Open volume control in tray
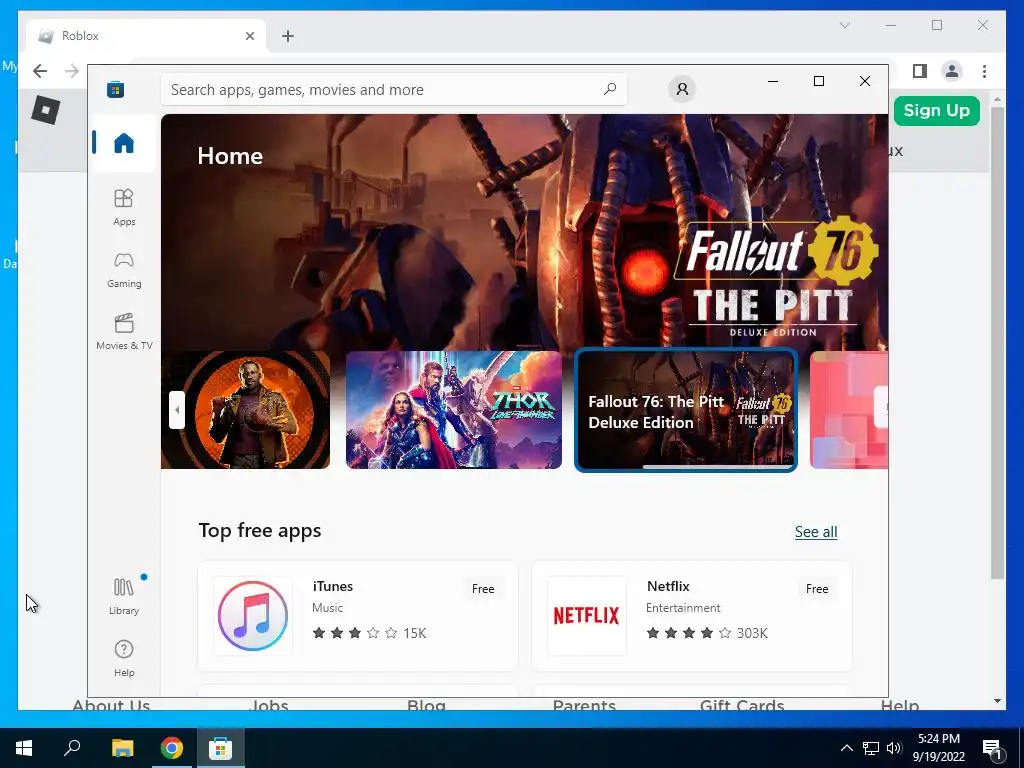This screenshot has height=768, width=1024. click(894, 748)
